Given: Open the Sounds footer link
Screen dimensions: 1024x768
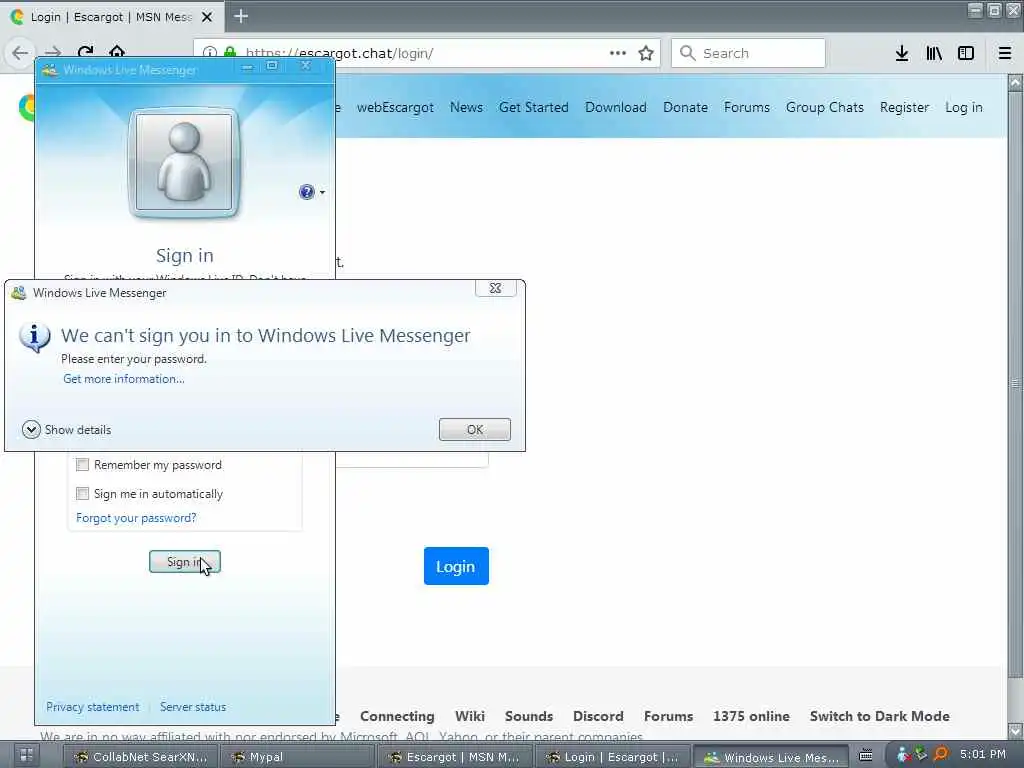Looking at the screenshot, I should [529, 716].
